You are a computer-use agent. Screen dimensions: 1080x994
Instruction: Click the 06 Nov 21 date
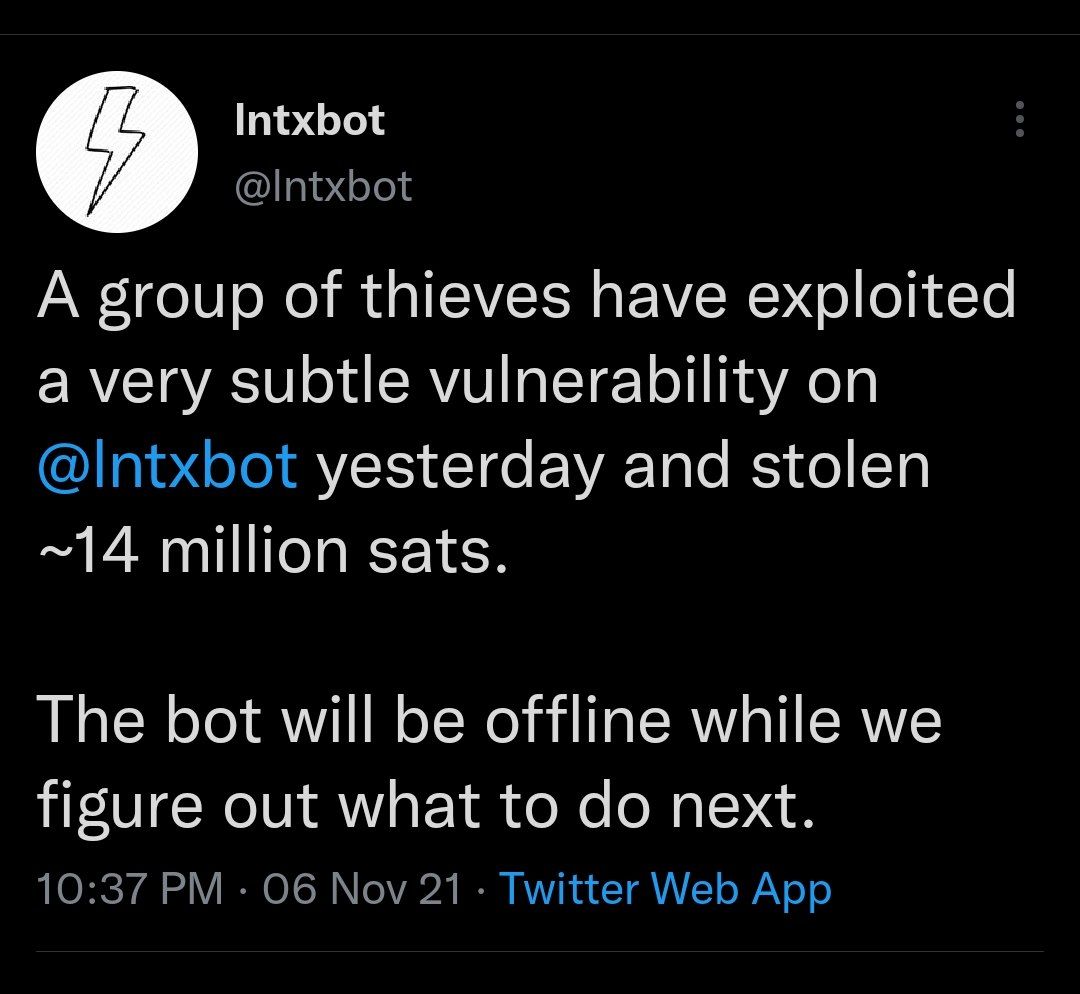362,889
